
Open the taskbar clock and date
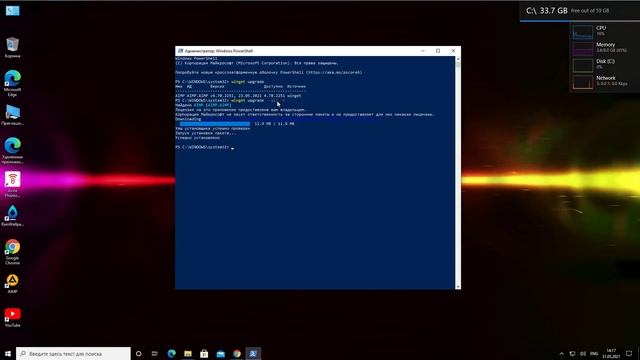[x=611, y=353]
